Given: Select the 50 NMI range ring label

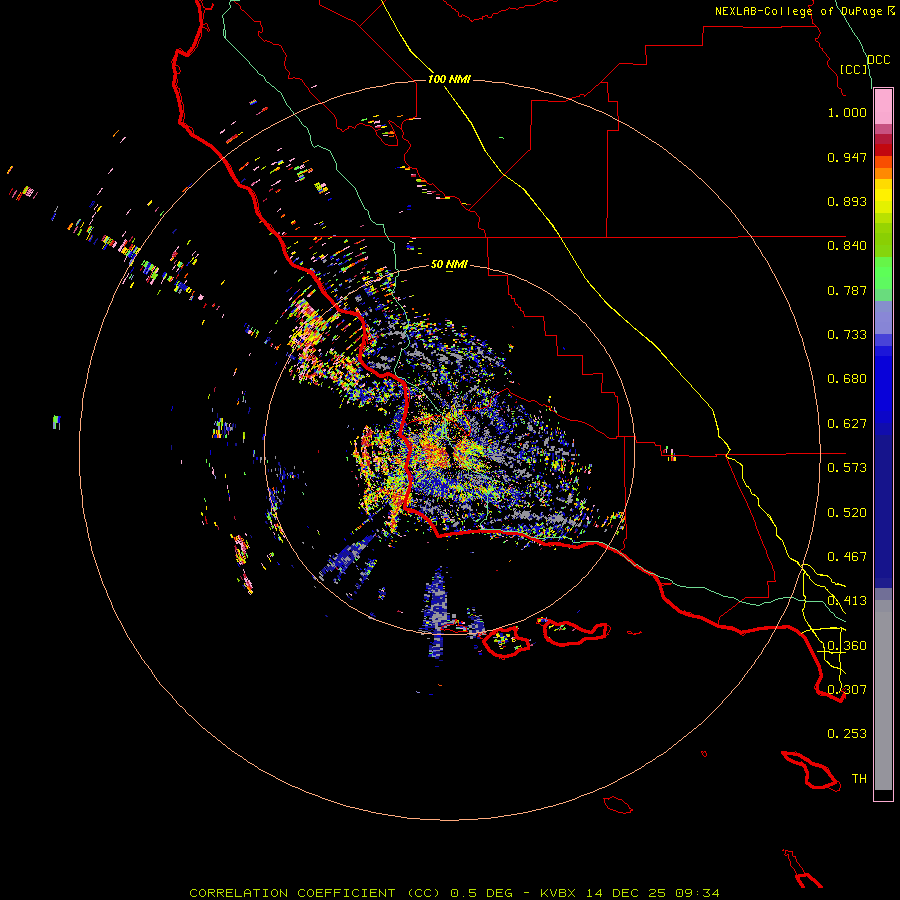Looking at the screenshot, I should point(449,264).
